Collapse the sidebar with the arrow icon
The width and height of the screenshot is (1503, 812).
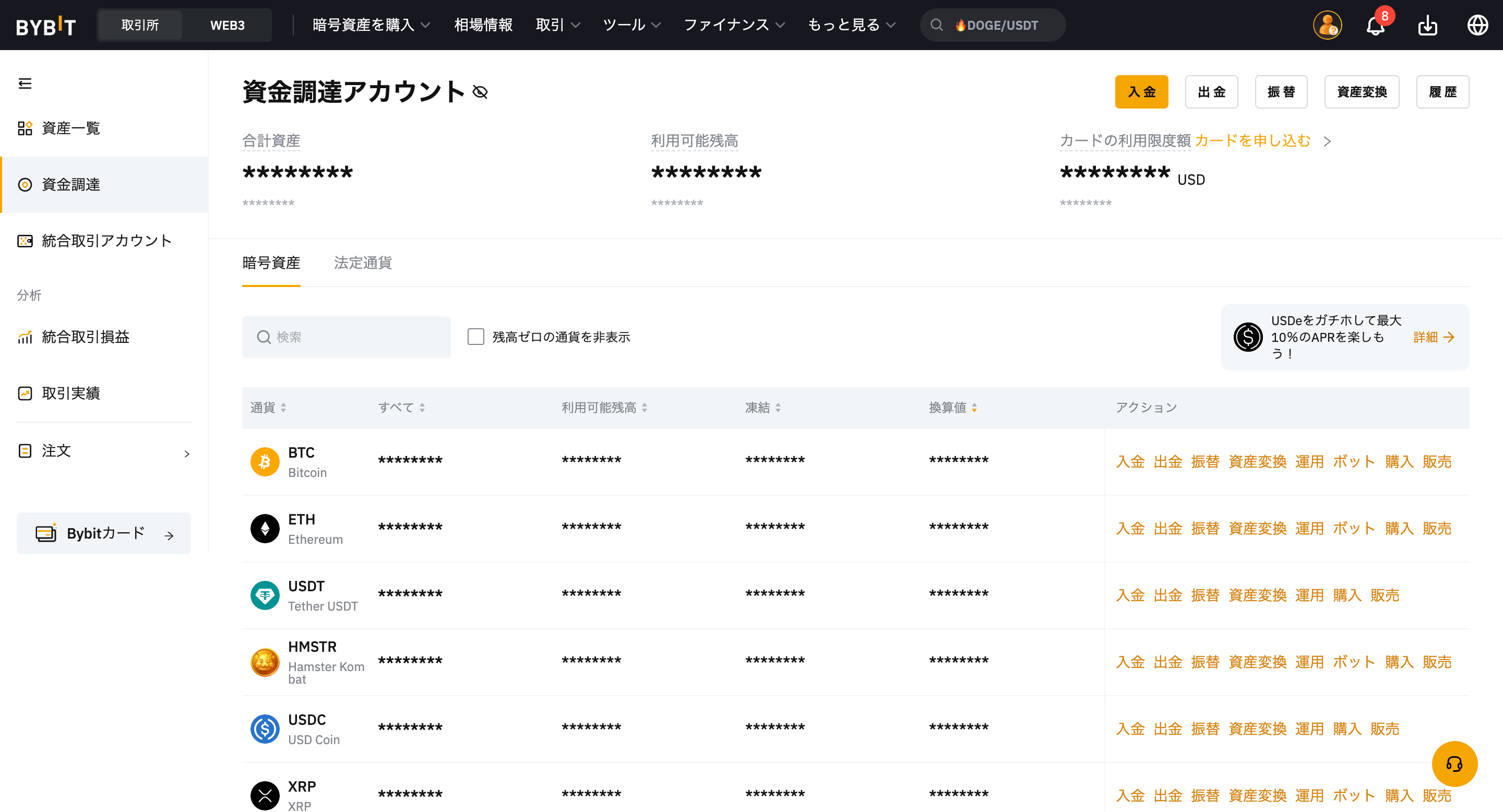click(25, 84)
